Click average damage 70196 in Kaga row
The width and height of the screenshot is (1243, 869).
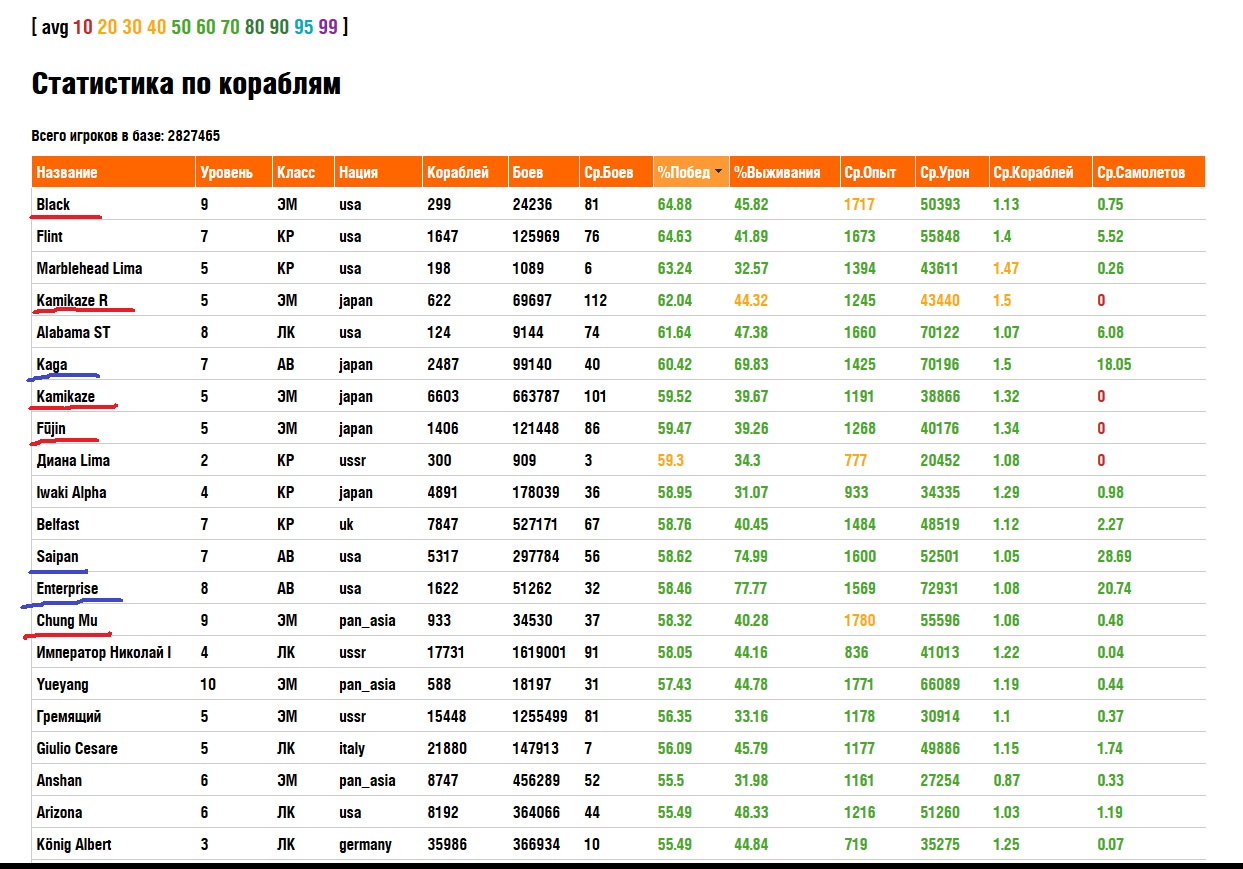pyautogui.click(x=940, y=364)
